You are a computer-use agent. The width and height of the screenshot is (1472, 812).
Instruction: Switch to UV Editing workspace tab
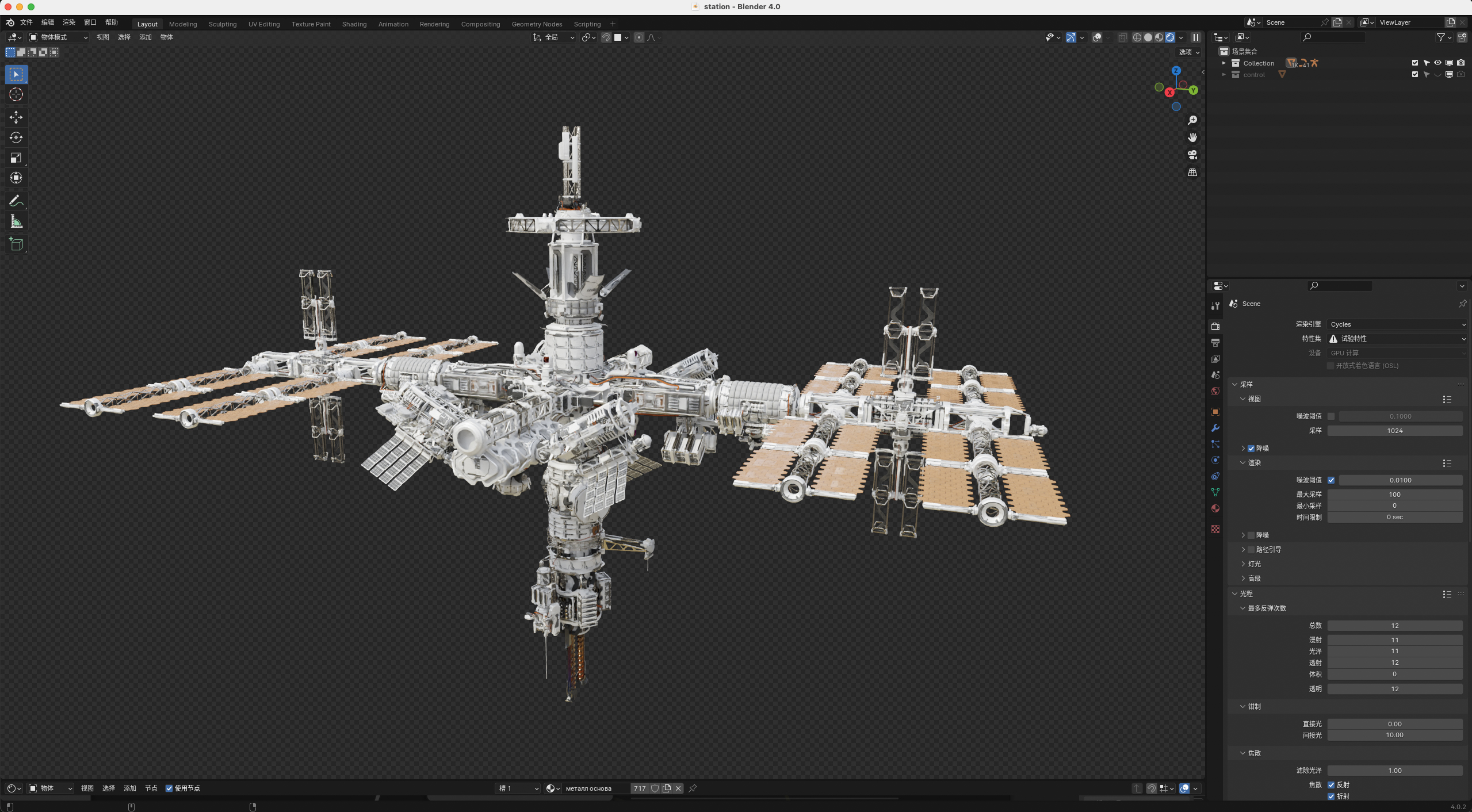(x=264, y=24)
